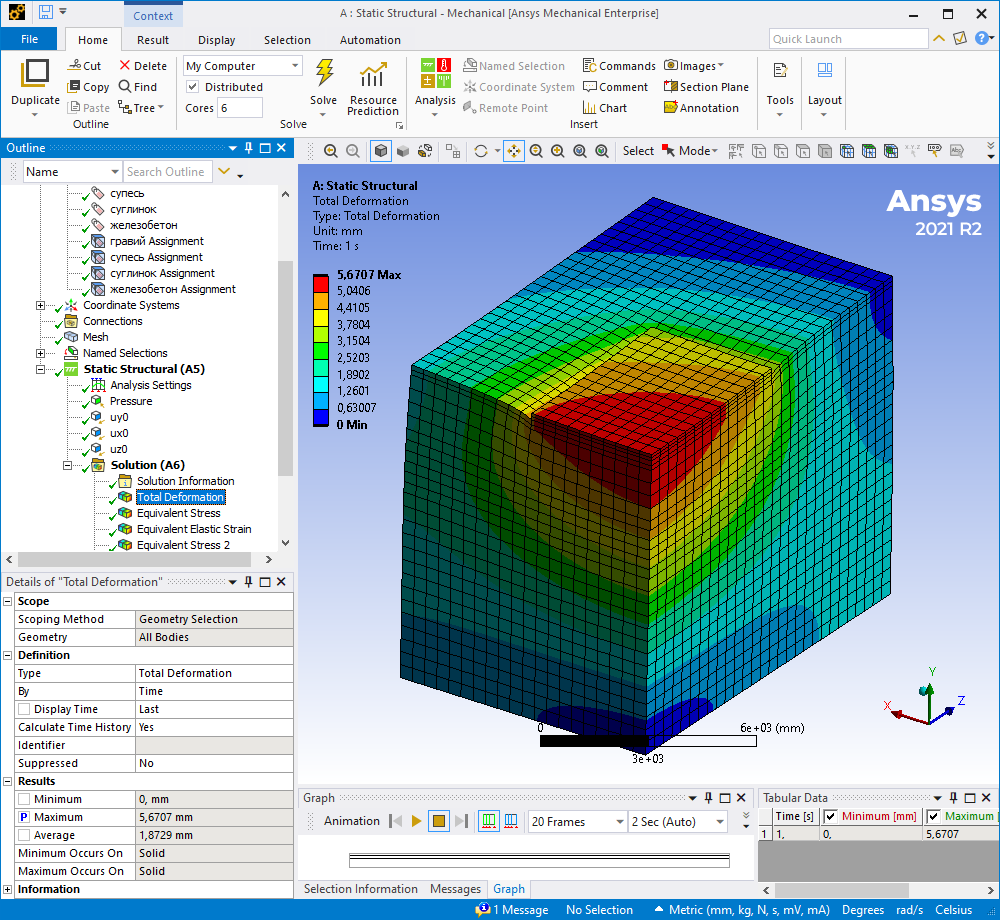
Task: Open the Selection Information tab
Action: coord(360,889)
